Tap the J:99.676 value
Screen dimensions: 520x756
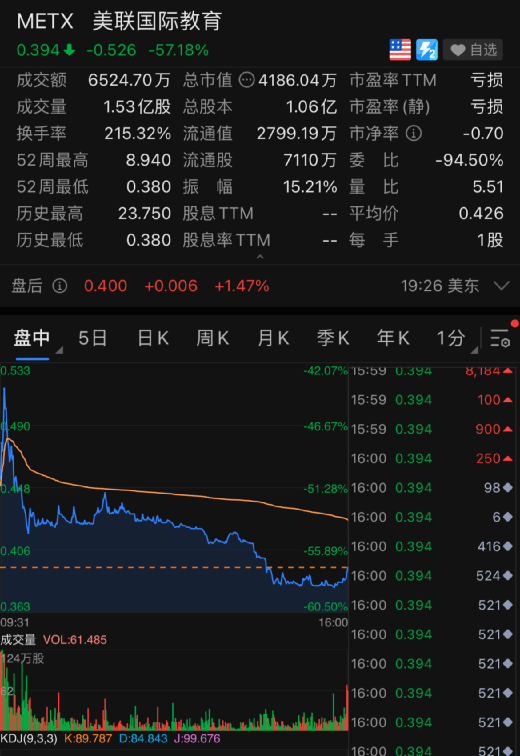(x=197, y=738)
